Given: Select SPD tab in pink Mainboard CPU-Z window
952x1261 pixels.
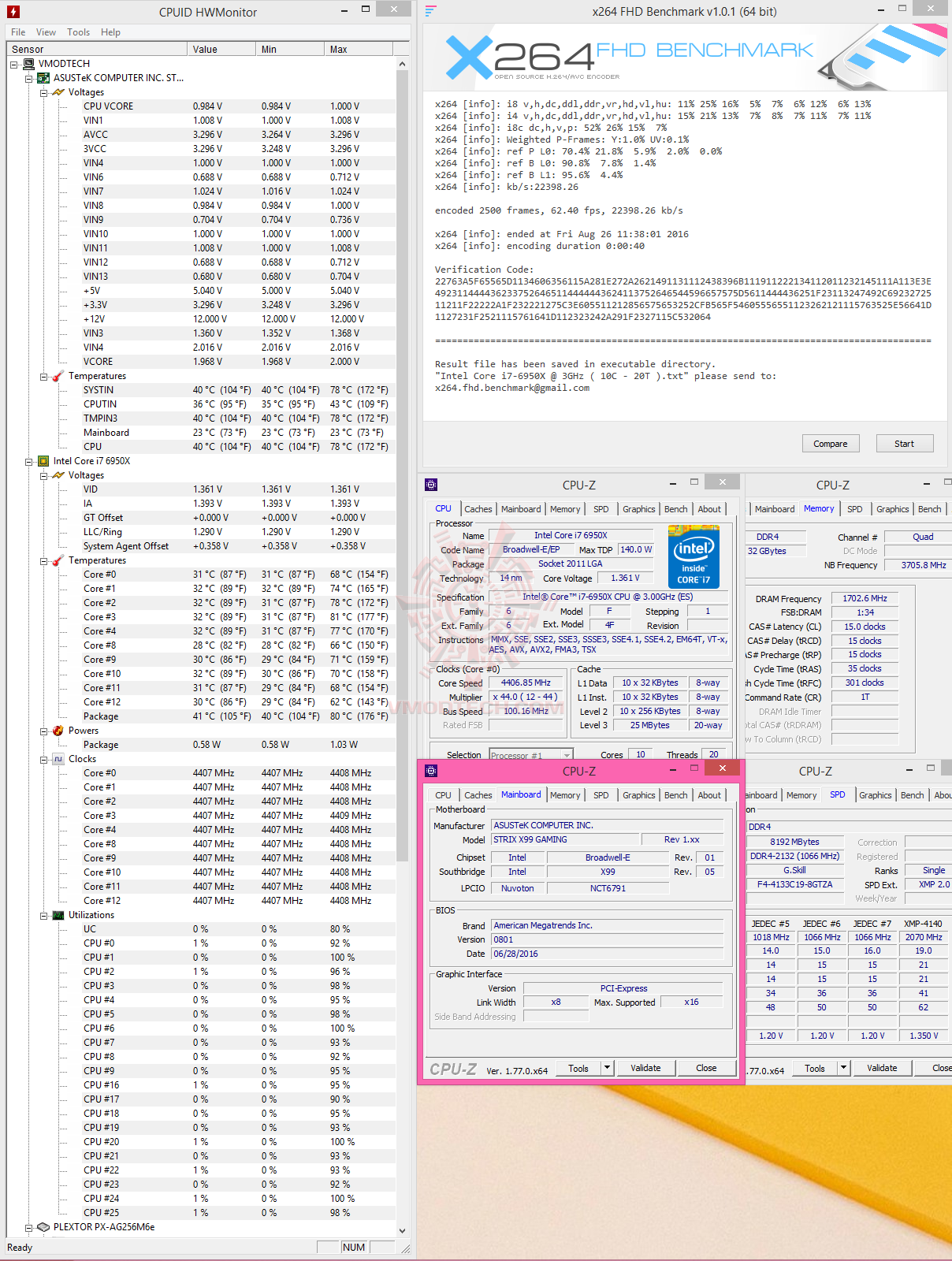Looking at the screenshot, I should coord(601,795).
